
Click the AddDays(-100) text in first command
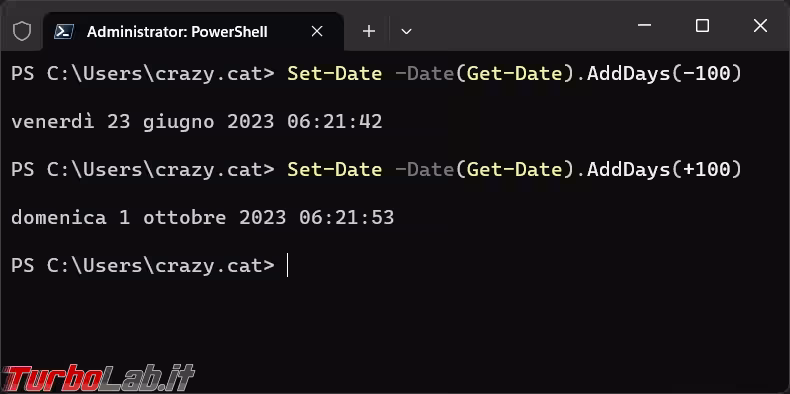click(x=665, y=74)
